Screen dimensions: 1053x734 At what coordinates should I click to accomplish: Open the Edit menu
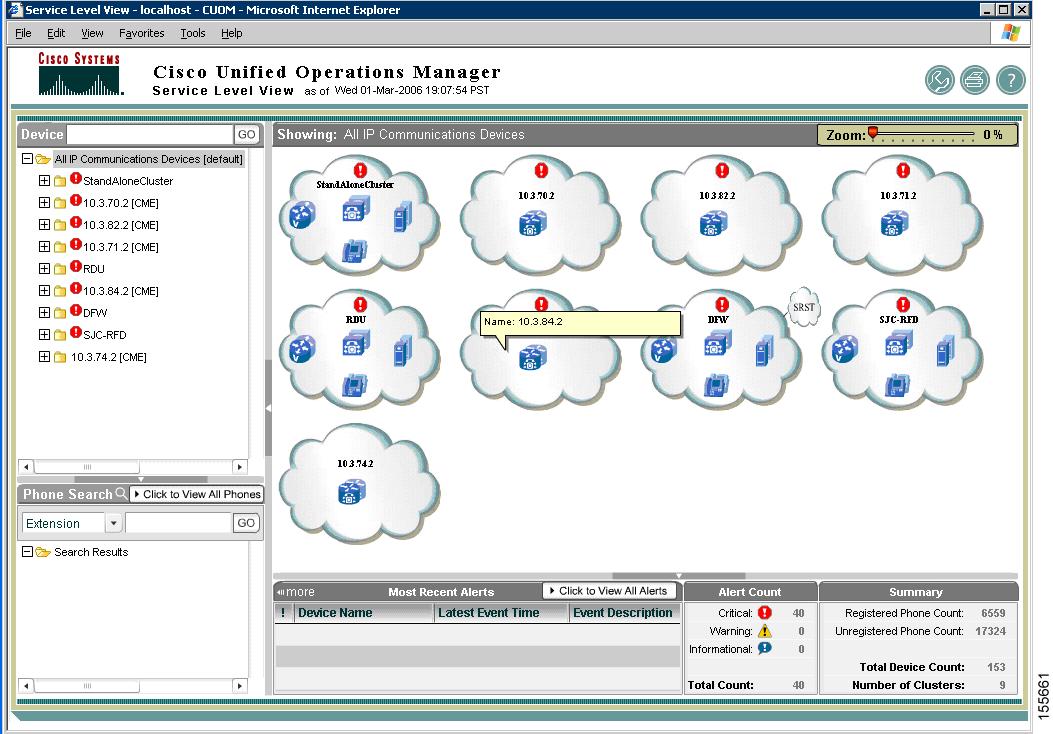56,33
